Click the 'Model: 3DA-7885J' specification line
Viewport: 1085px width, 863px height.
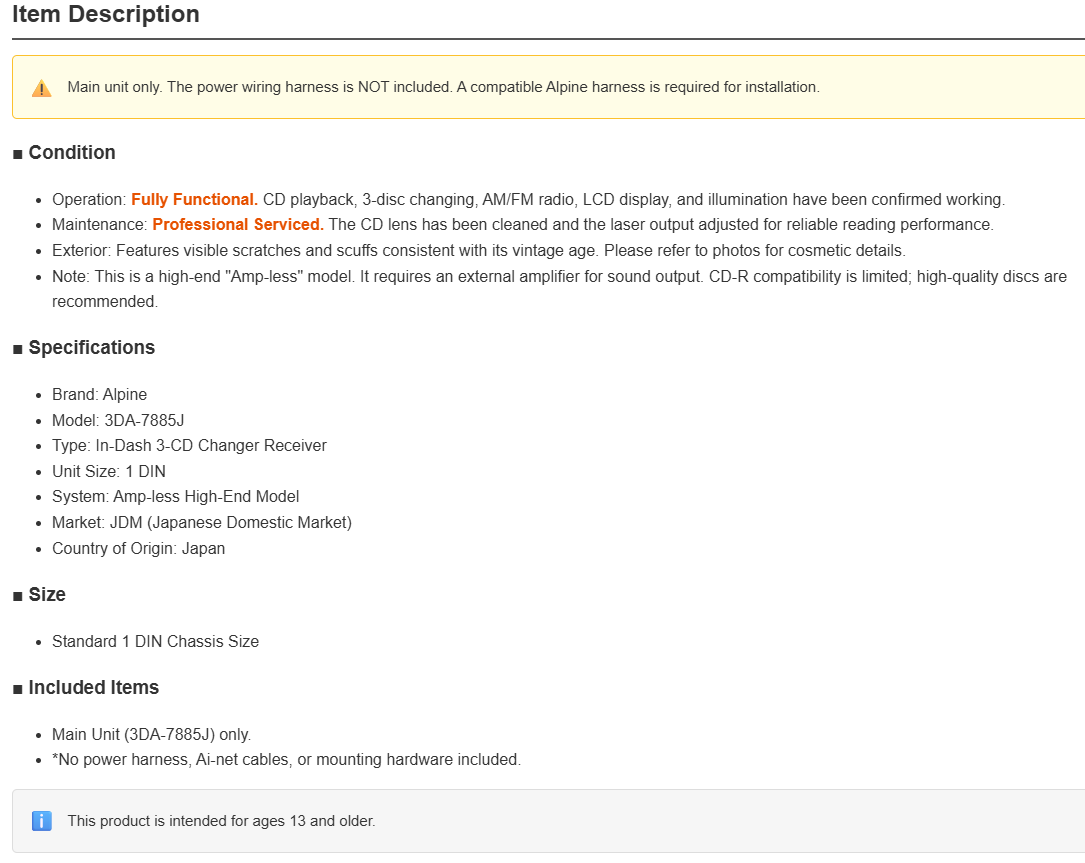(118, 420)
